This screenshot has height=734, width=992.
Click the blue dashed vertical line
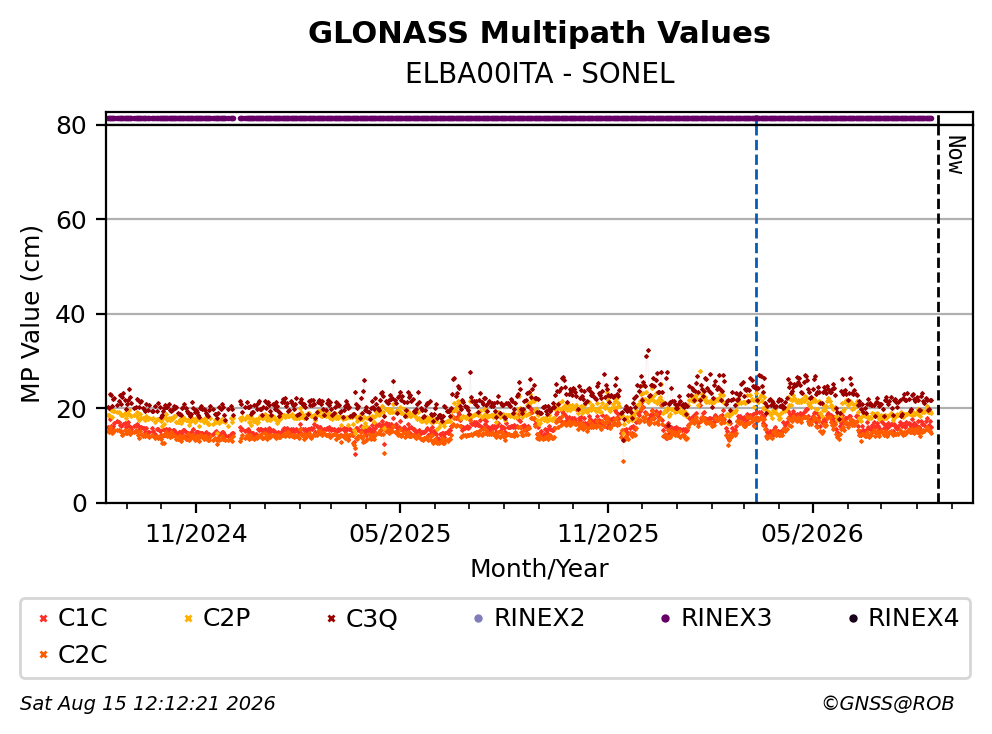tap(756, 310)
